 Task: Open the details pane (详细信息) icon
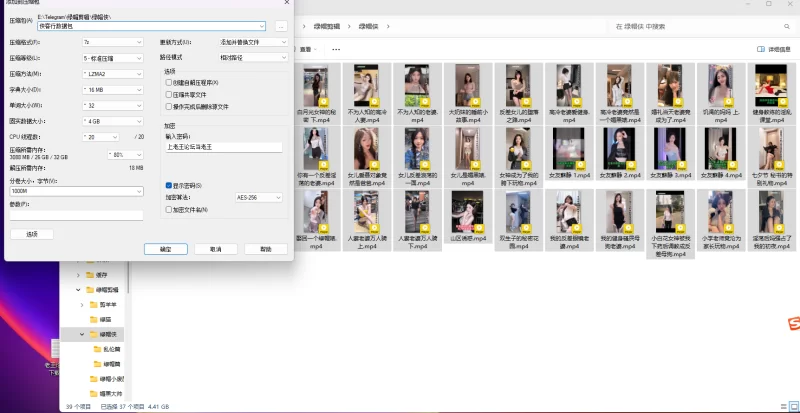(761, 48)
